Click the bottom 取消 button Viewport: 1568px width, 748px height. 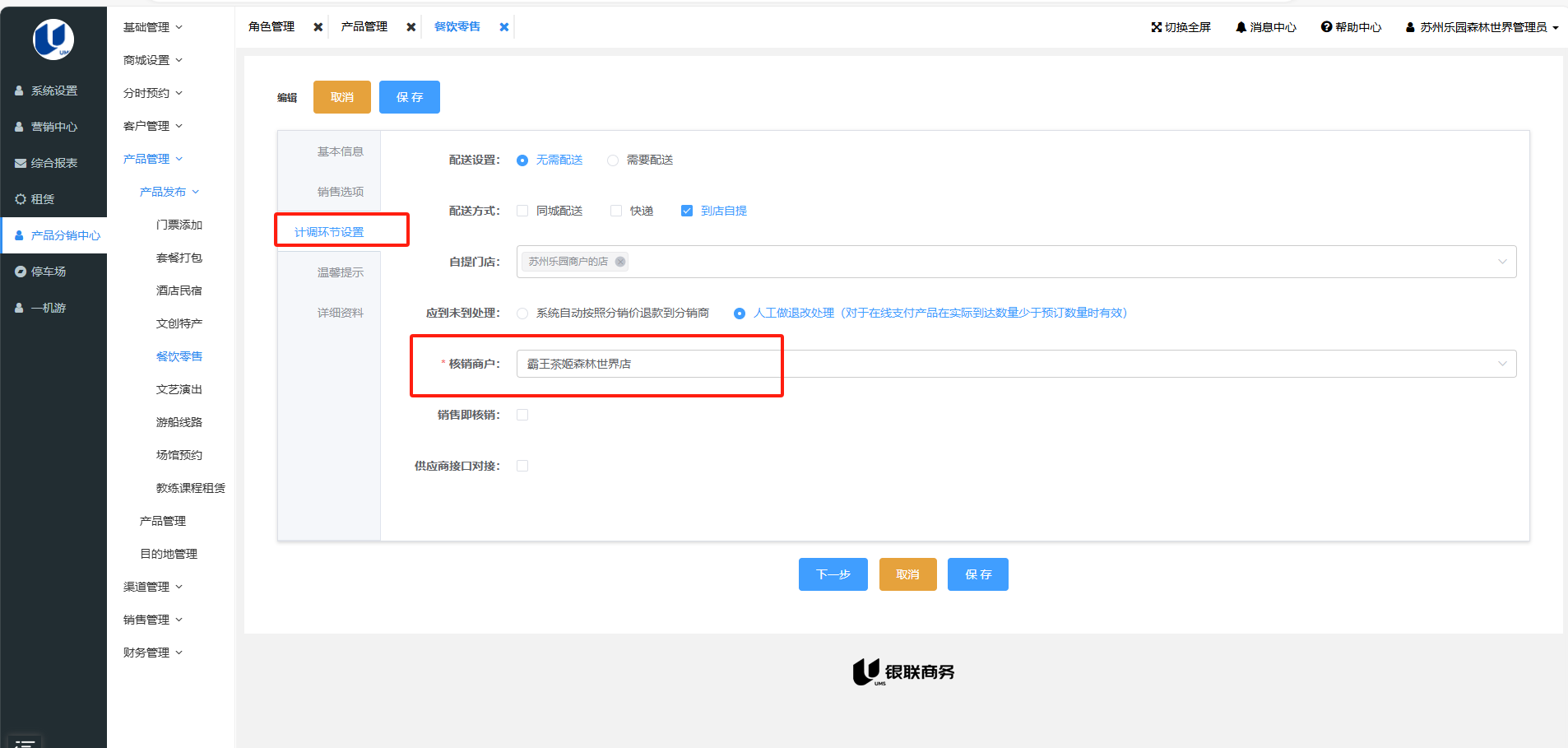(x=908, y=574)
